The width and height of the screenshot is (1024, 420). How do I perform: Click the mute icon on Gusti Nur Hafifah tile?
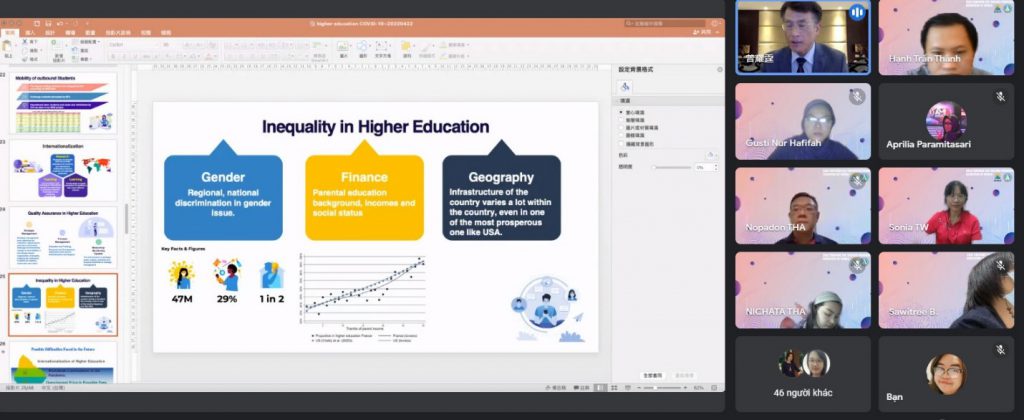pos(857,97)
